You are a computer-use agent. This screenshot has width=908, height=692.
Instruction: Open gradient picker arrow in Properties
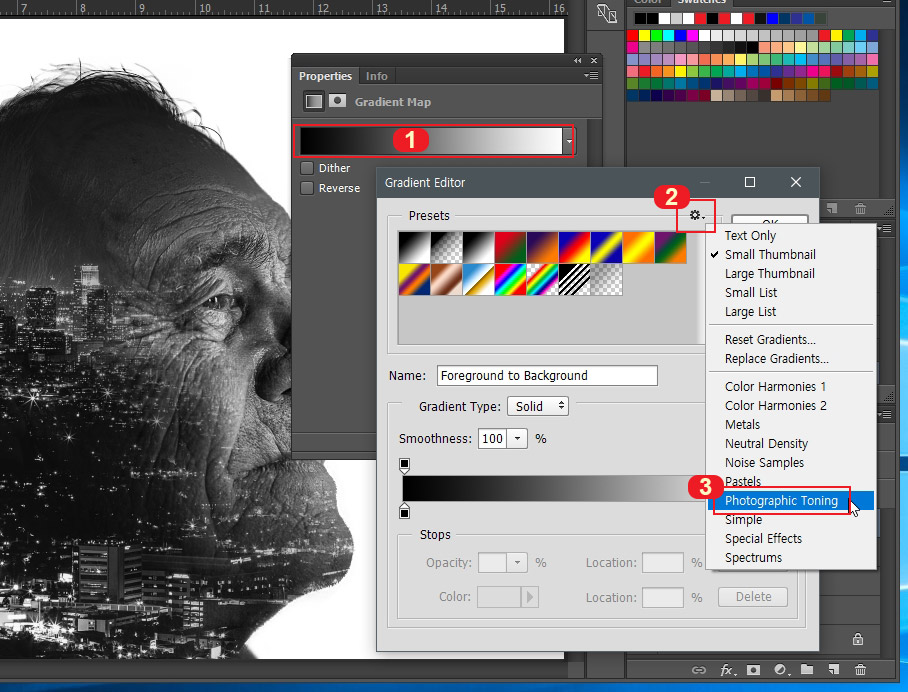pos(569,141)
